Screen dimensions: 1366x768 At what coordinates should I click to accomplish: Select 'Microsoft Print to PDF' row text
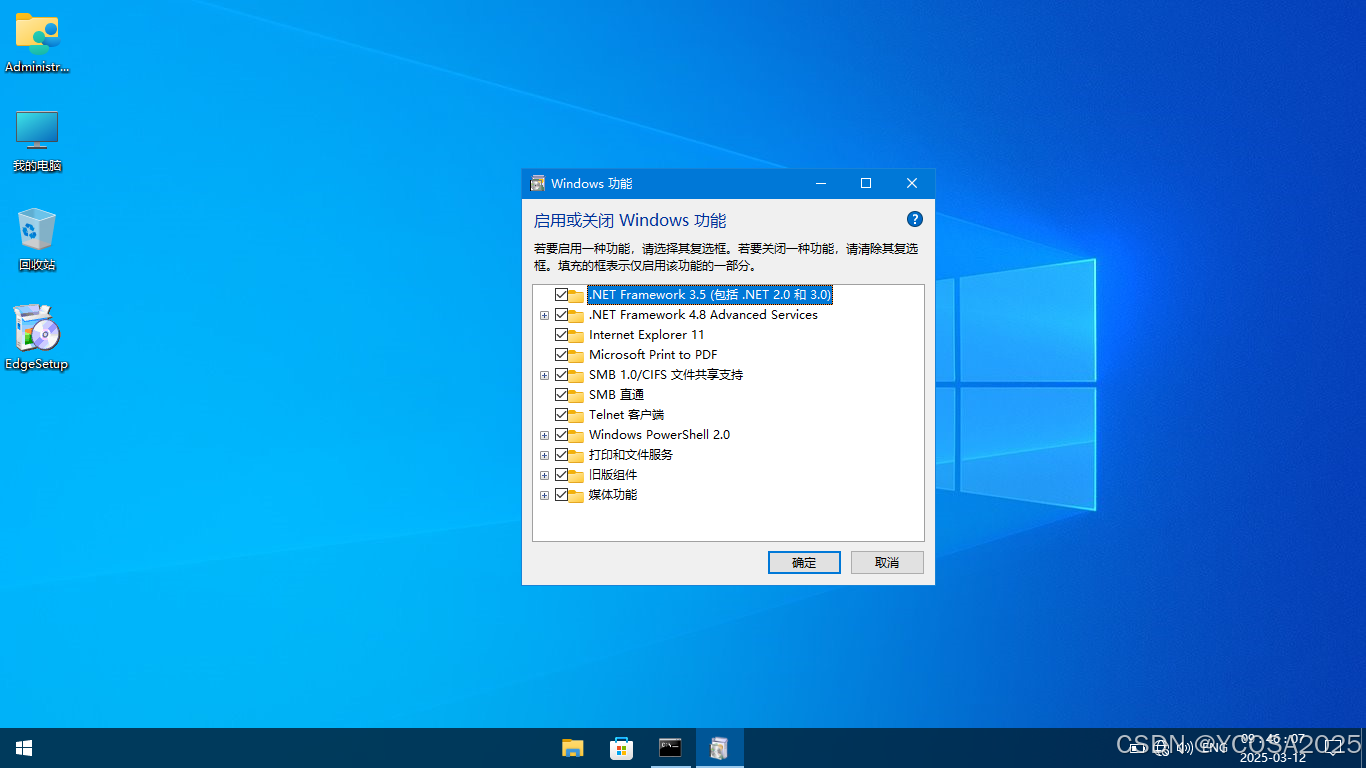click(x=653, y=355)
